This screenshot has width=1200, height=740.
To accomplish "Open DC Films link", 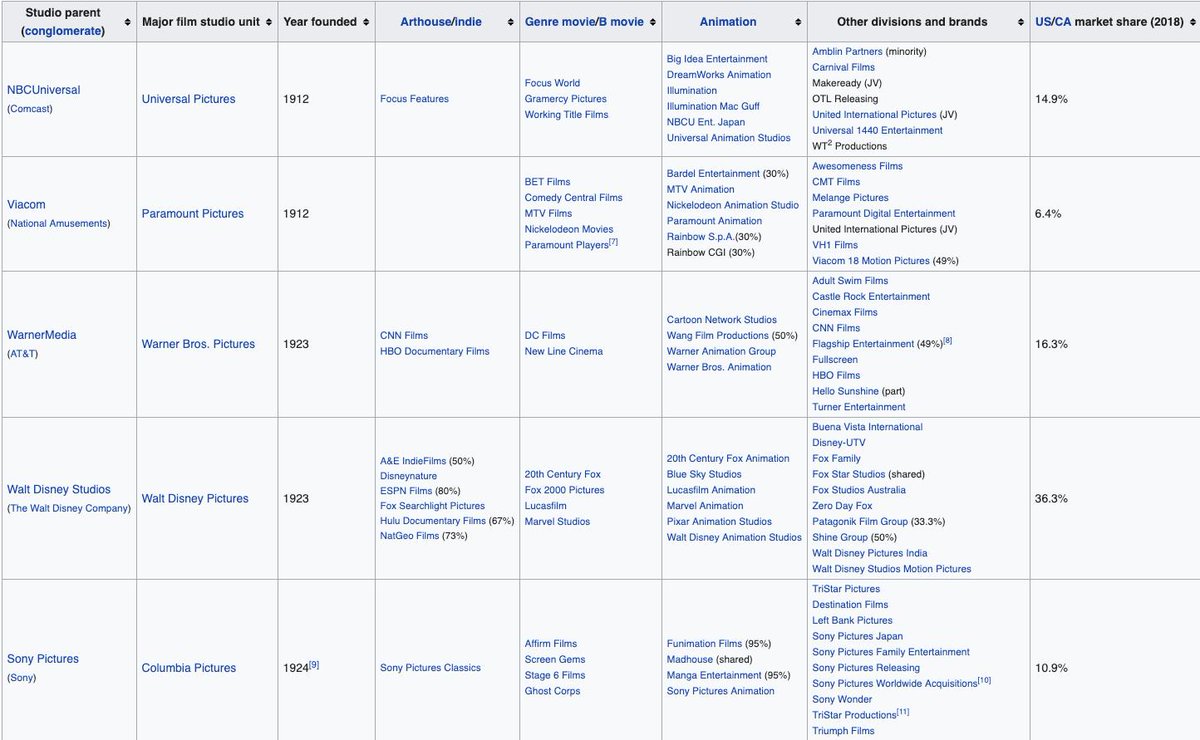I will [x=545, y=336].
